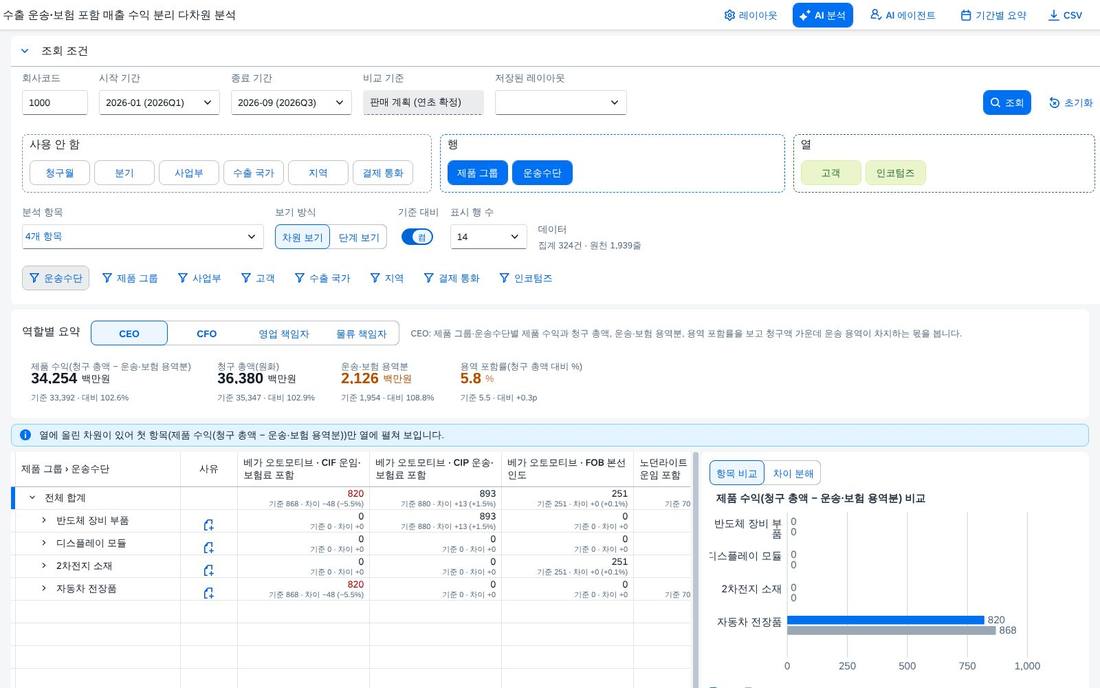Download the CSV export

[x=1065, y=15]
